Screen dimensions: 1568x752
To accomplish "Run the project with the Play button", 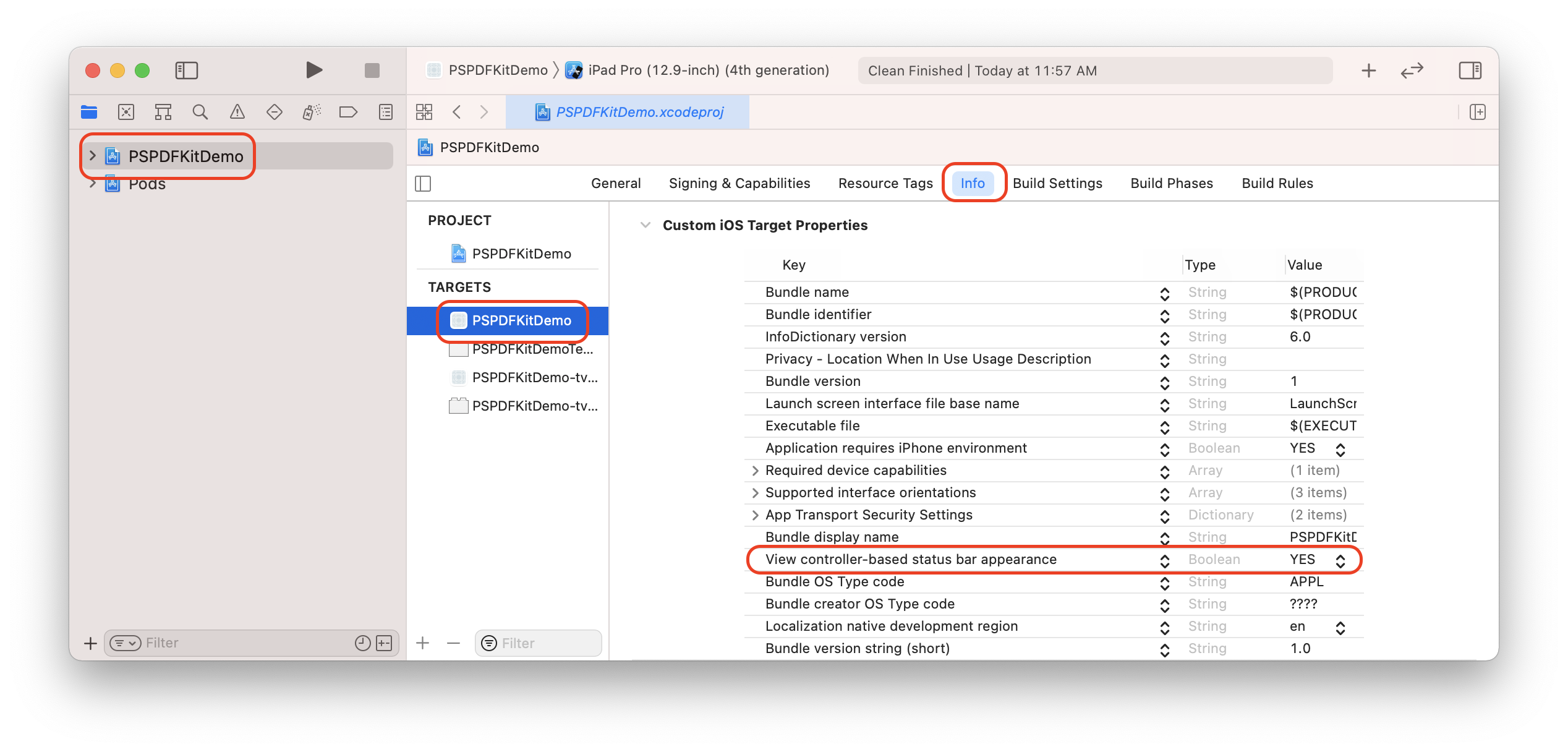I will (313, 70).
